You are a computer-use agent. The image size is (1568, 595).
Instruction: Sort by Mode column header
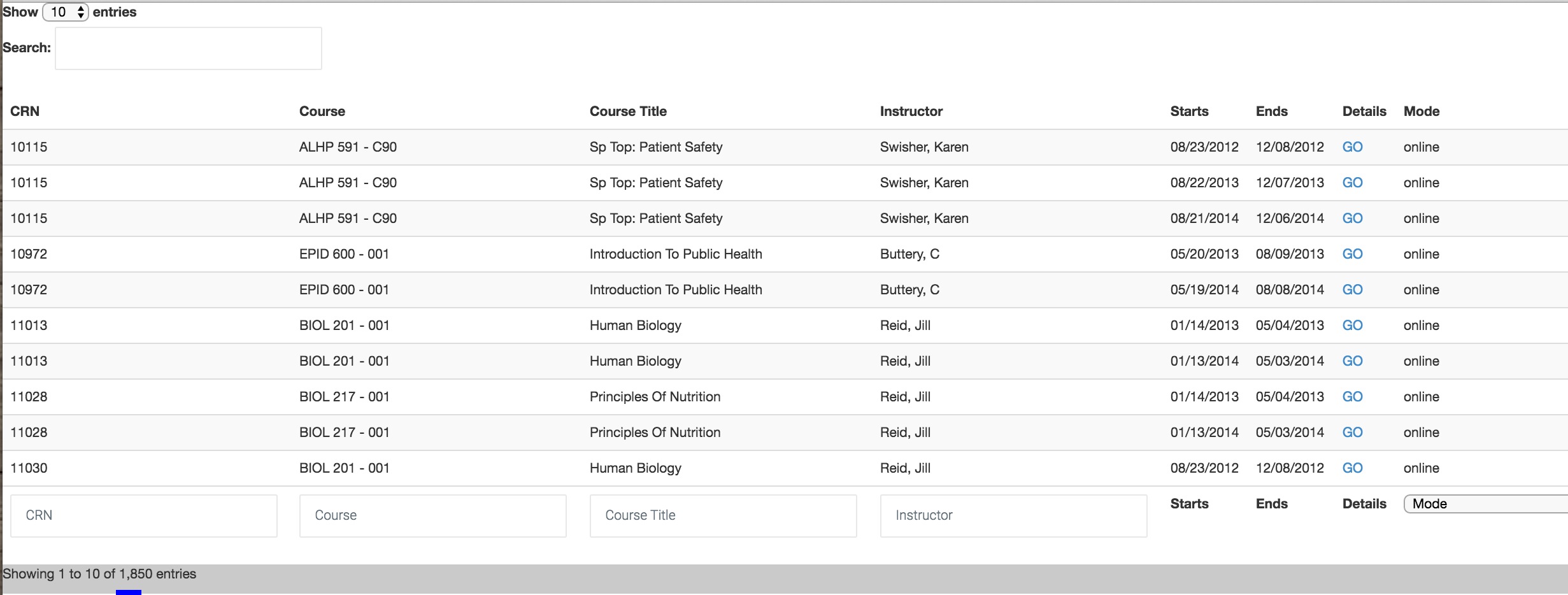[1421, 111]
